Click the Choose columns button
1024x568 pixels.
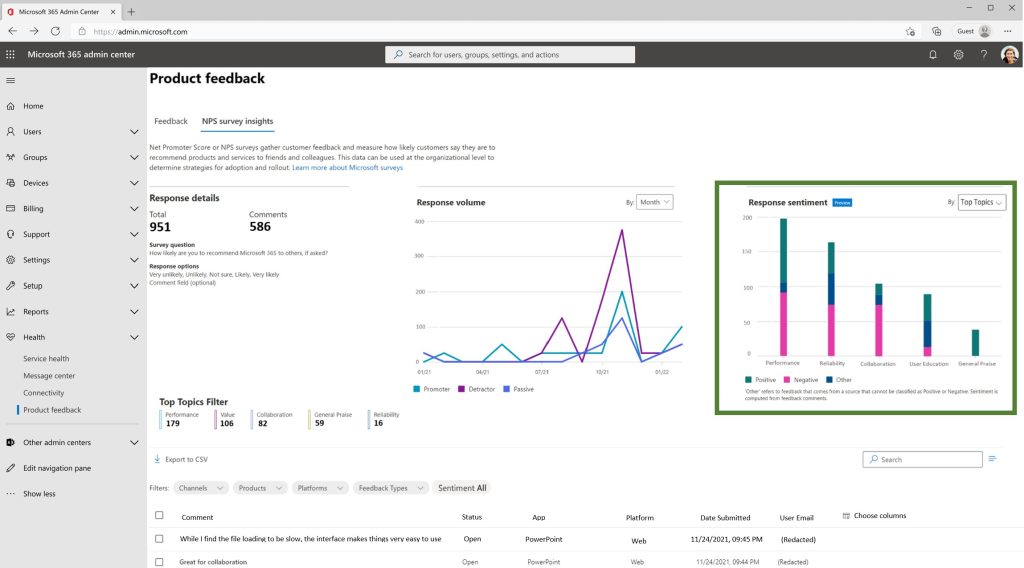pos(874,516)
